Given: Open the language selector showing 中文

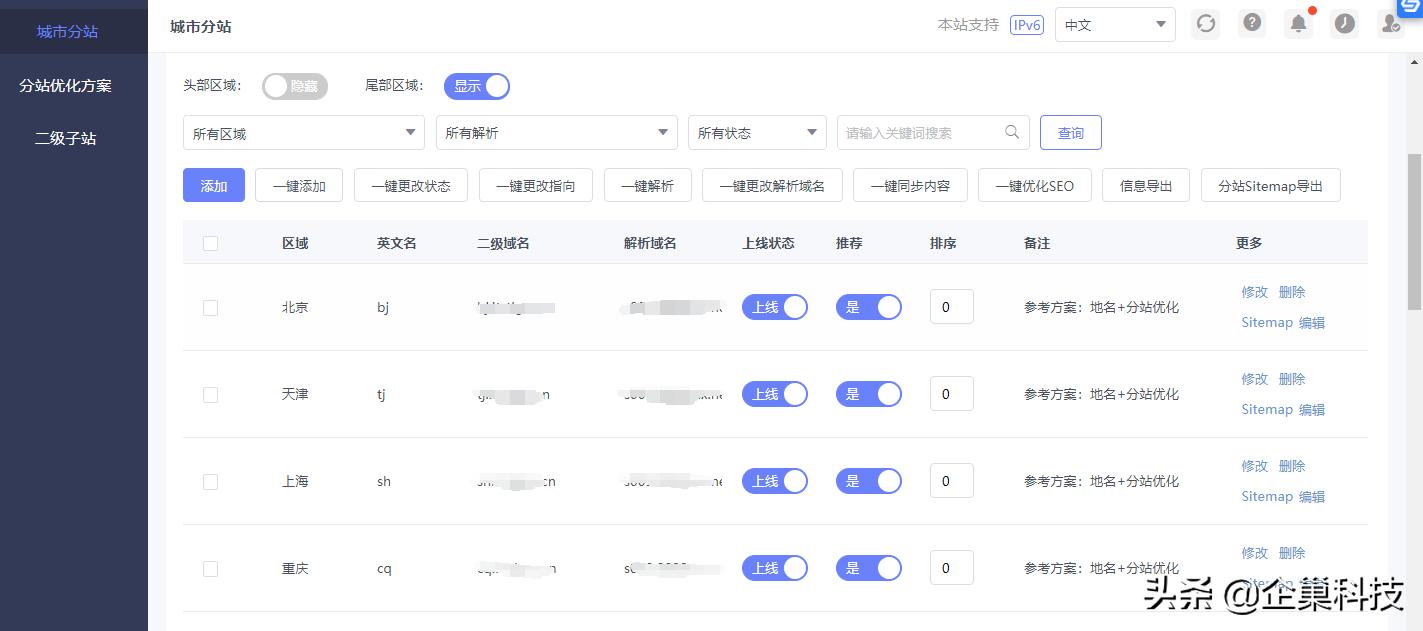Looking at the screenshot, I should (1113, 25).
